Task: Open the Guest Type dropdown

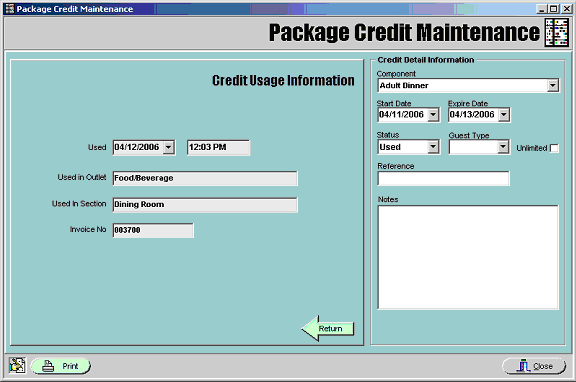Action: 503,147
